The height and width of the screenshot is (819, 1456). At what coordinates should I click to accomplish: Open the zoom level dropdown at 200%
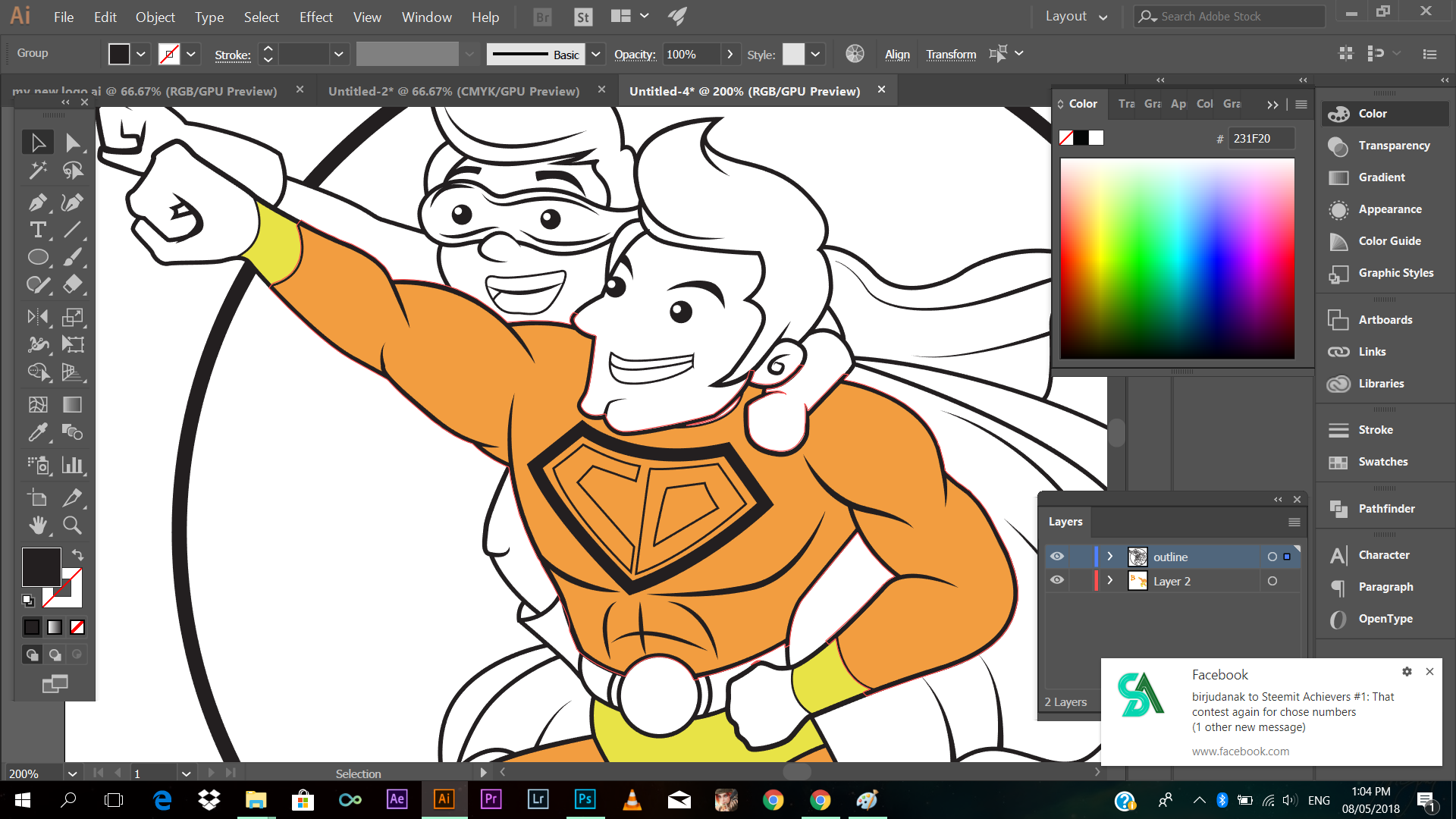click(72, 773)
